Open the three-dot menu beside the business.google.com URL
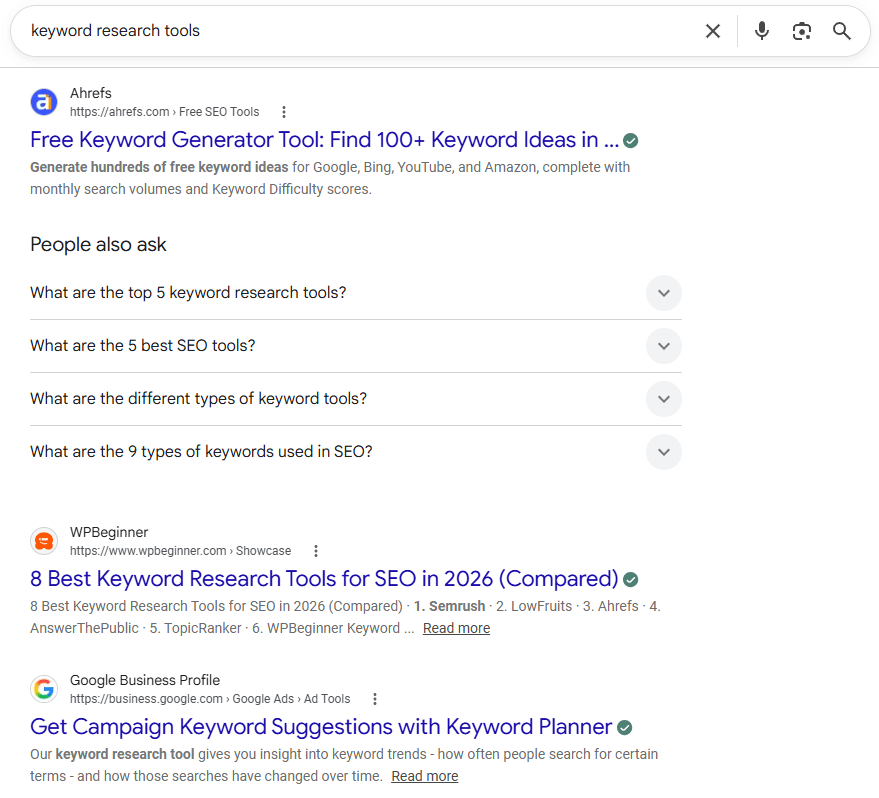Image resolution: width=879 pixels, height=798 pixels. pos(374,699)
